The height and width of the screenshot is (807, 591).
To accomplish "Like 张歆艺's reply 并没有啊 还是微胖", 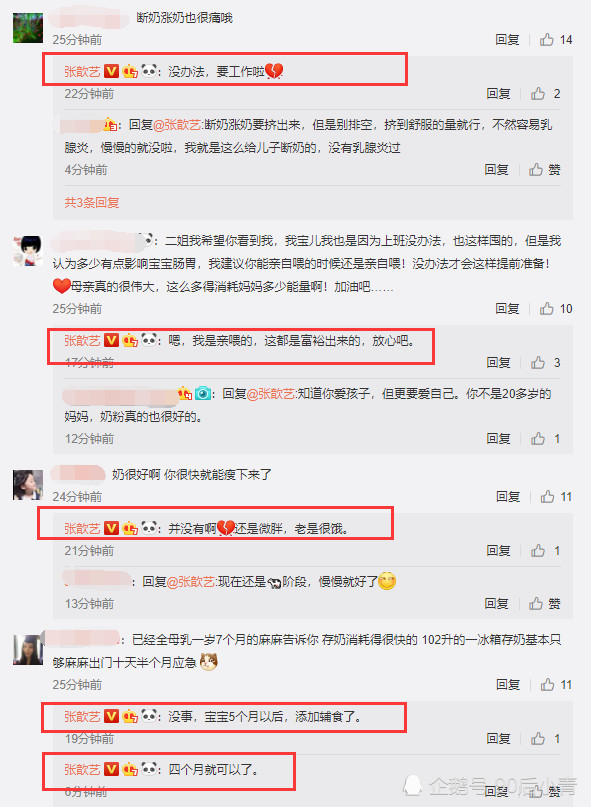I will (545, 551).
